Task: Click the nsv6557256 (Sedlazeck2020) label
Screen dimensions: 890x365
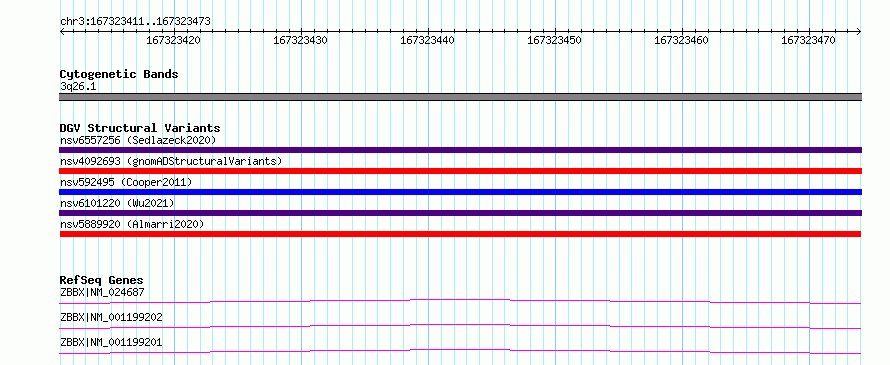Action: [138, 140]
